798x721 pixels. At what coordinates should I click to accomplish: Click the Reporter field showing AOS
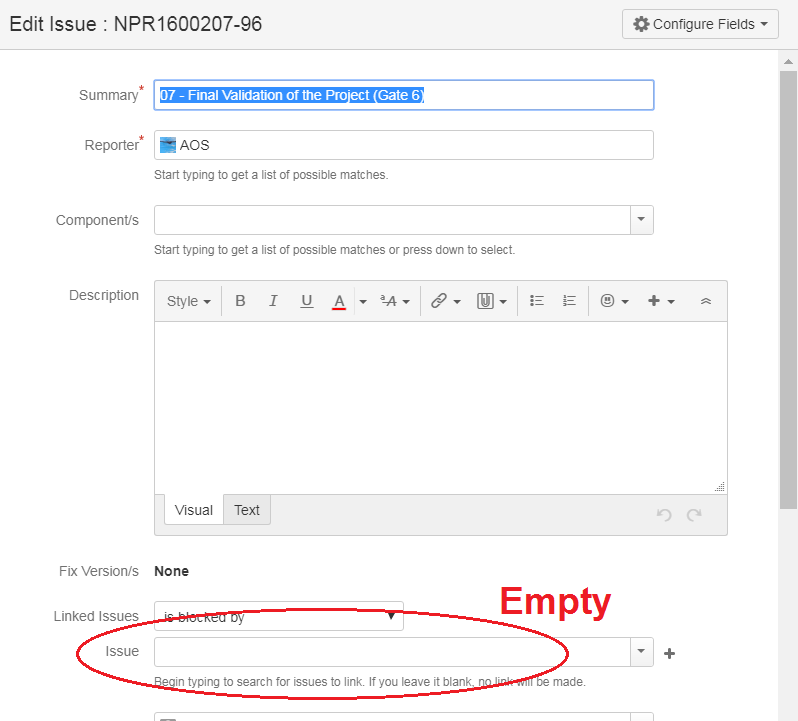[404, 145]
